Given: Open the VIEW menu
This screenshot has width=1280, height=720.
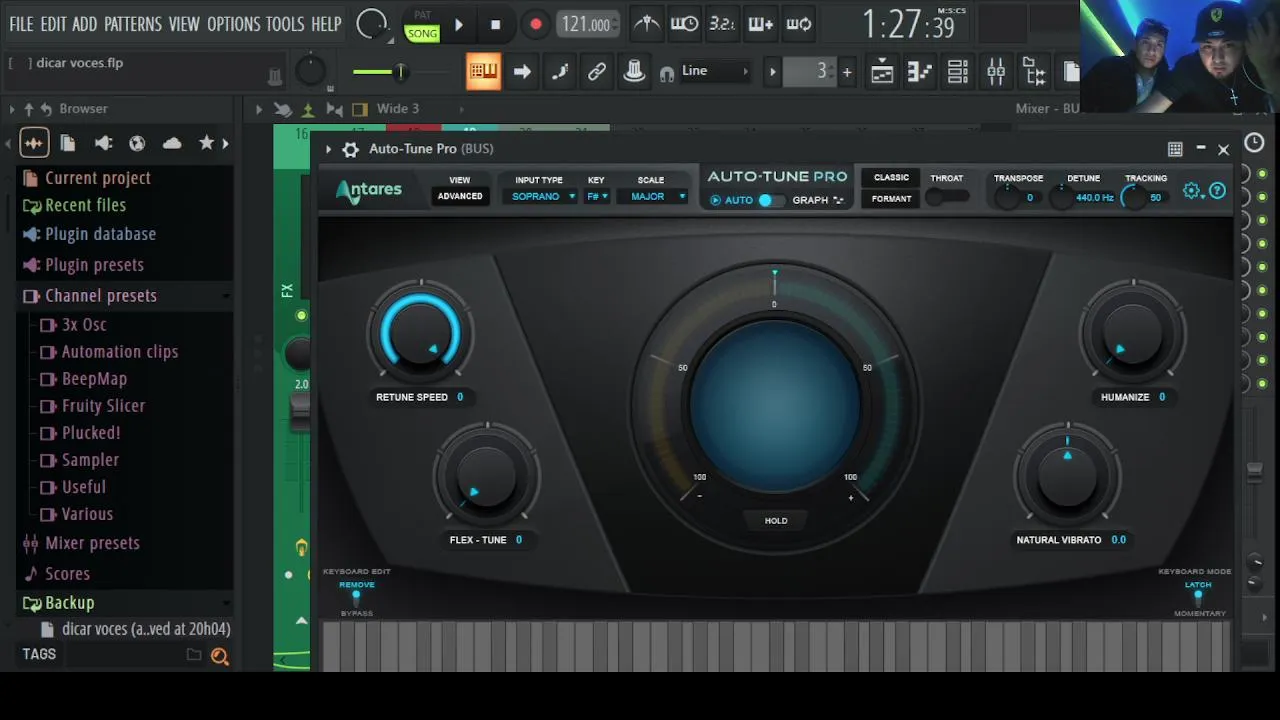Looking at the screenshot, I should [x=183, y=24].
